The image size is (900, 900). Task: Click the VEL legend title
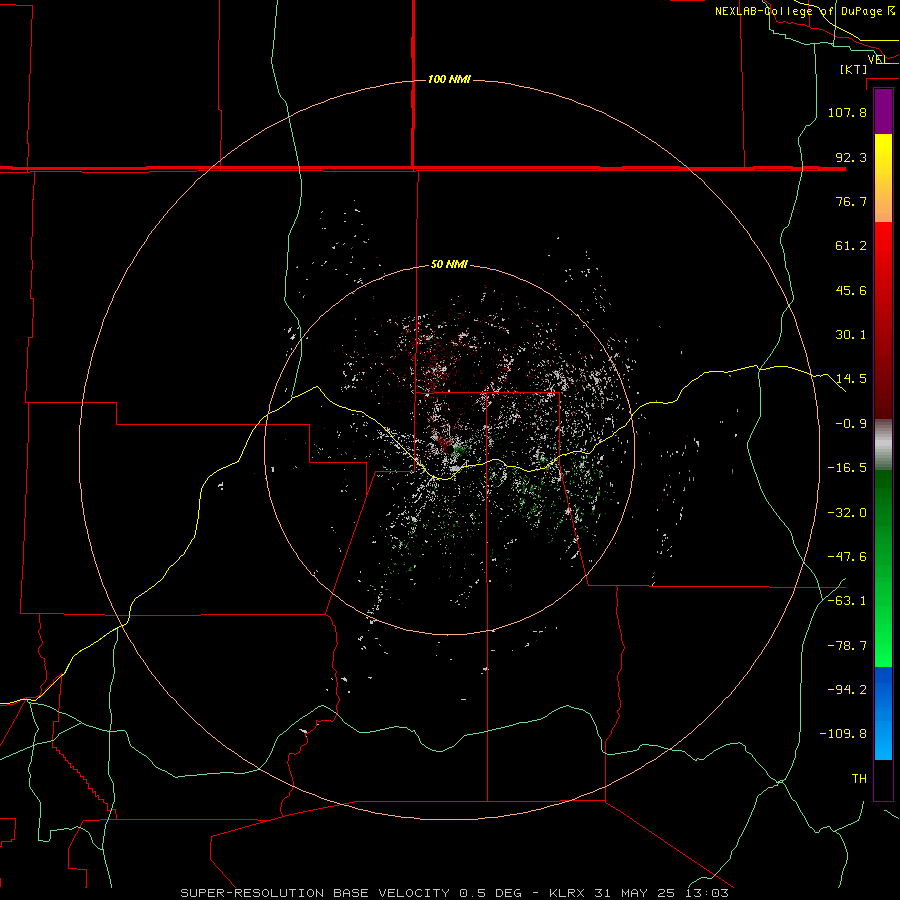click(x=877, y=59)
